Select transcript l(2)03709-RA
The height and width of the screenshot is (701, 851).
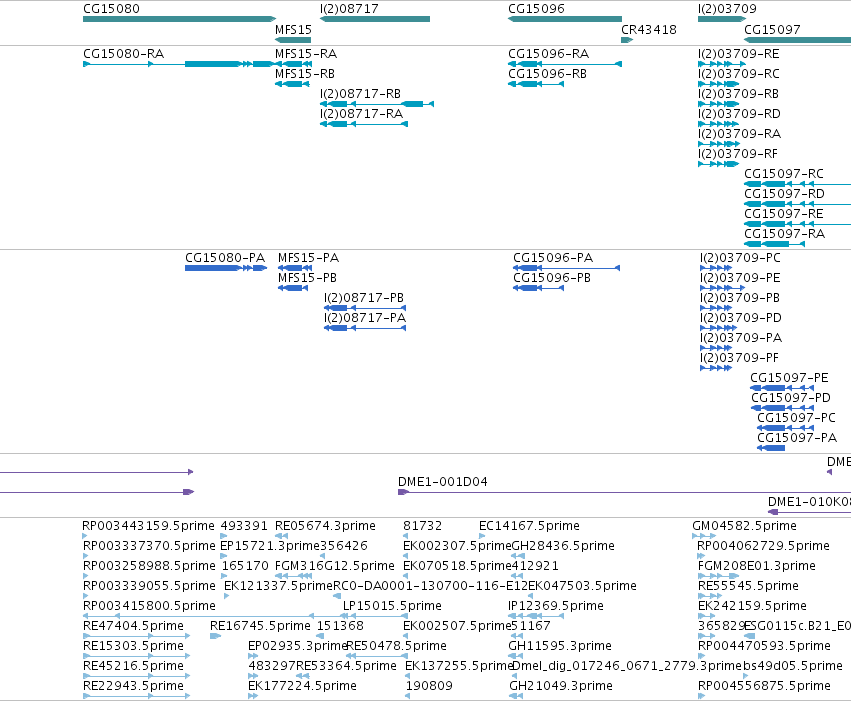(x=739, y=134)
